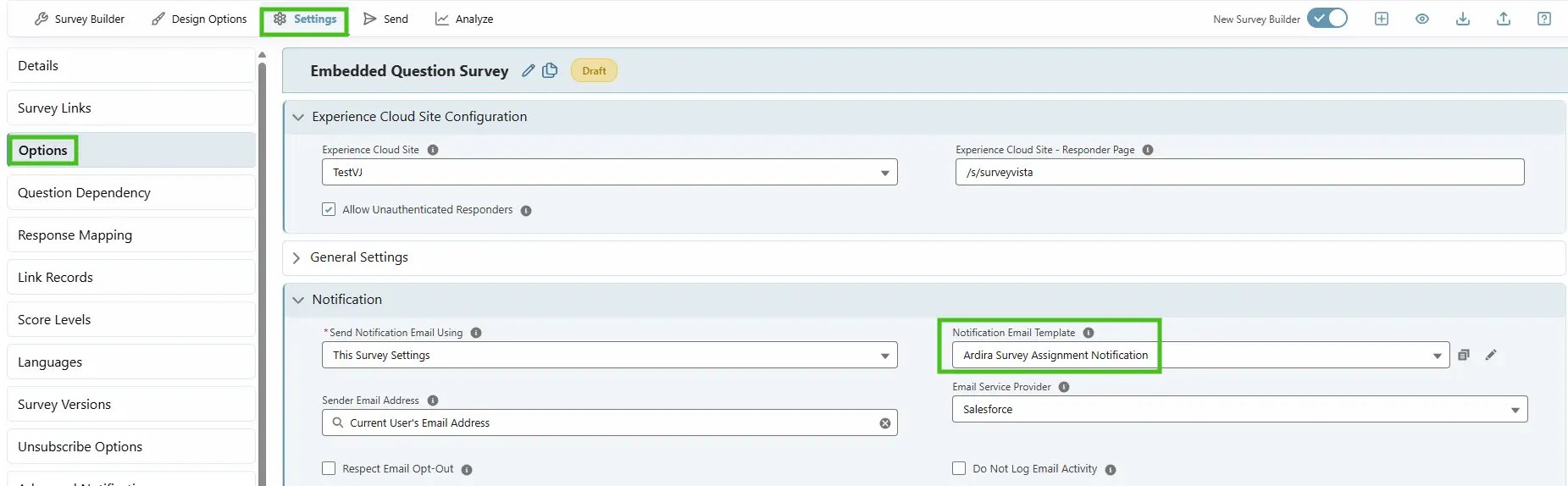
Task: Open the help question-mark icon
Action: [1544, 19]
